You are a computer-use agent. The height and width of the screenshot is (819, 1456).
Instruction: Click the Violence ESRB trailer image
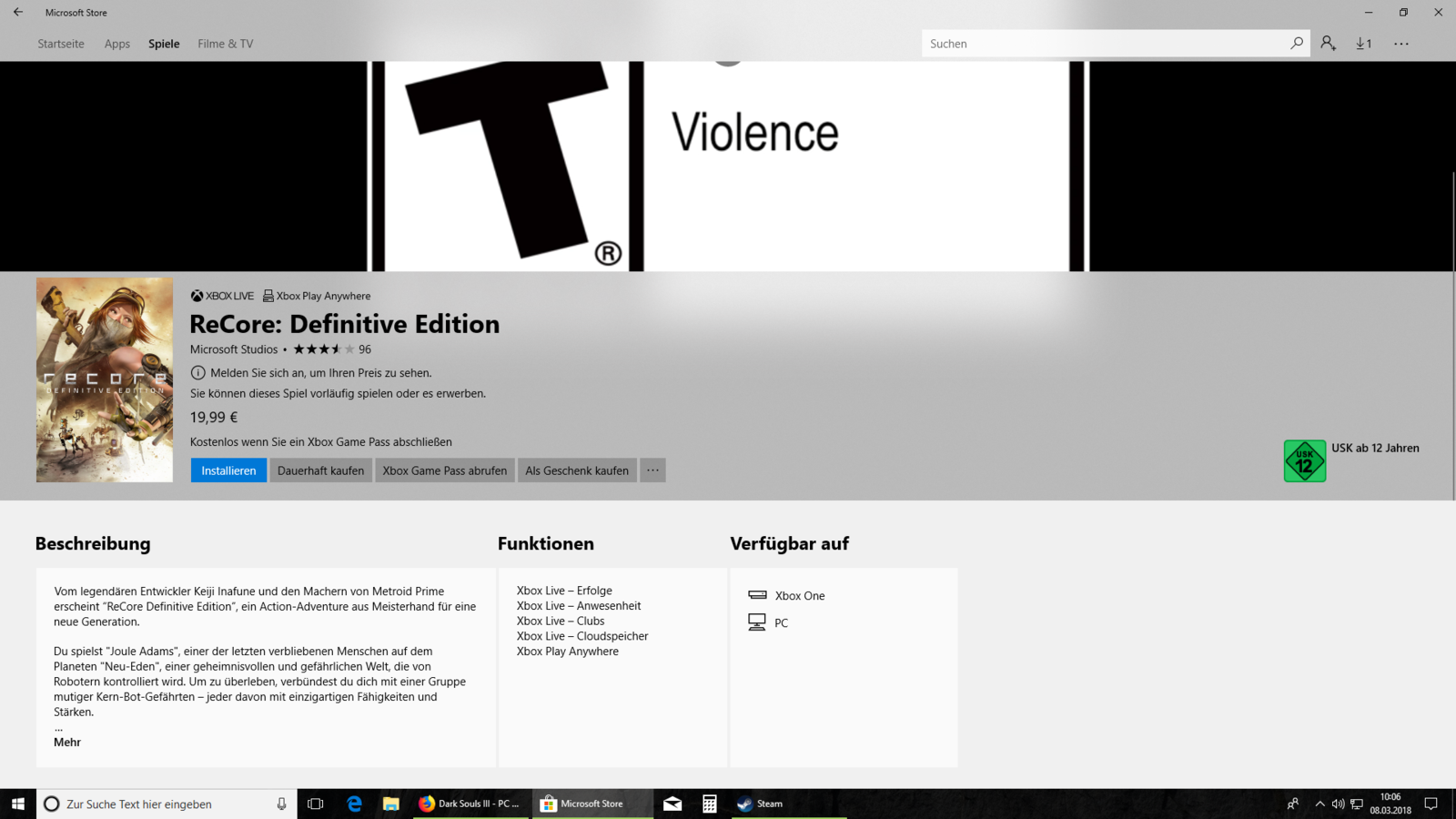[728, 167]
